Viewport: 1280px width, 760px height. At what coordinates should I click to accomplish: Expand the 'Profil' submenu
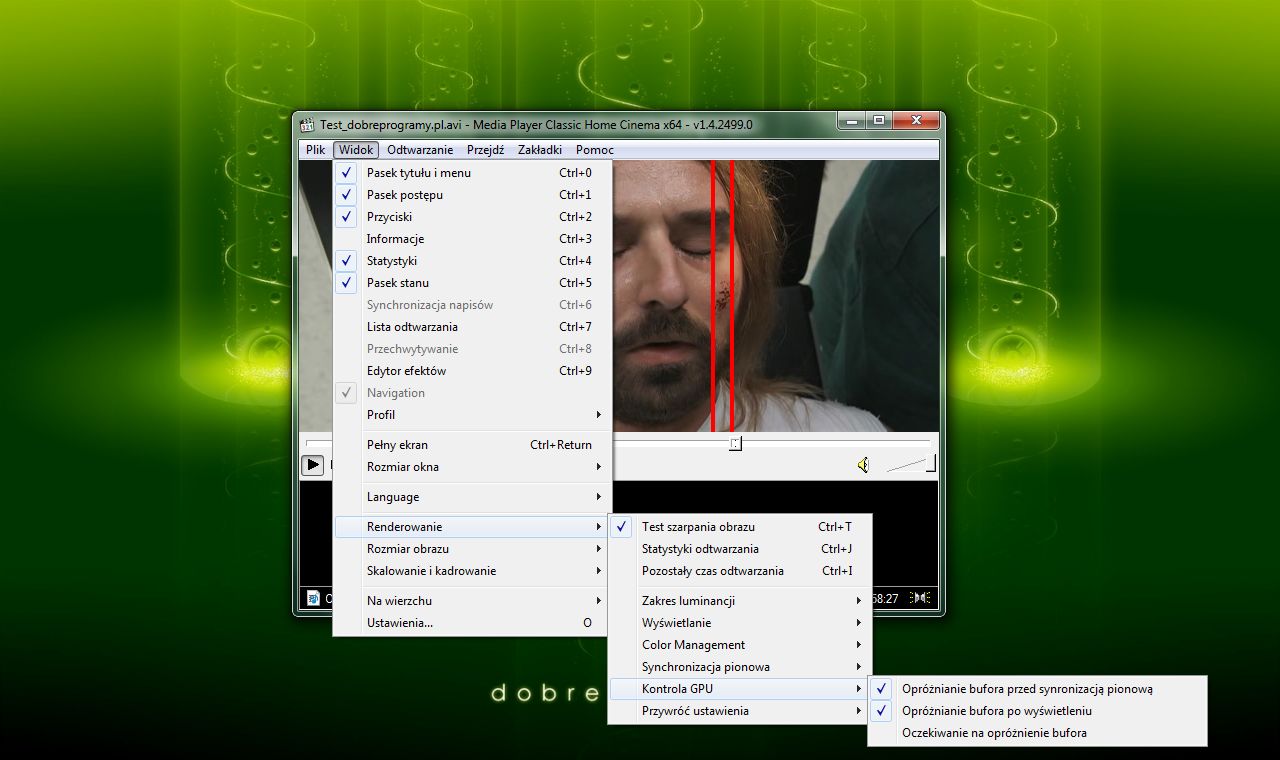[470, 415]
